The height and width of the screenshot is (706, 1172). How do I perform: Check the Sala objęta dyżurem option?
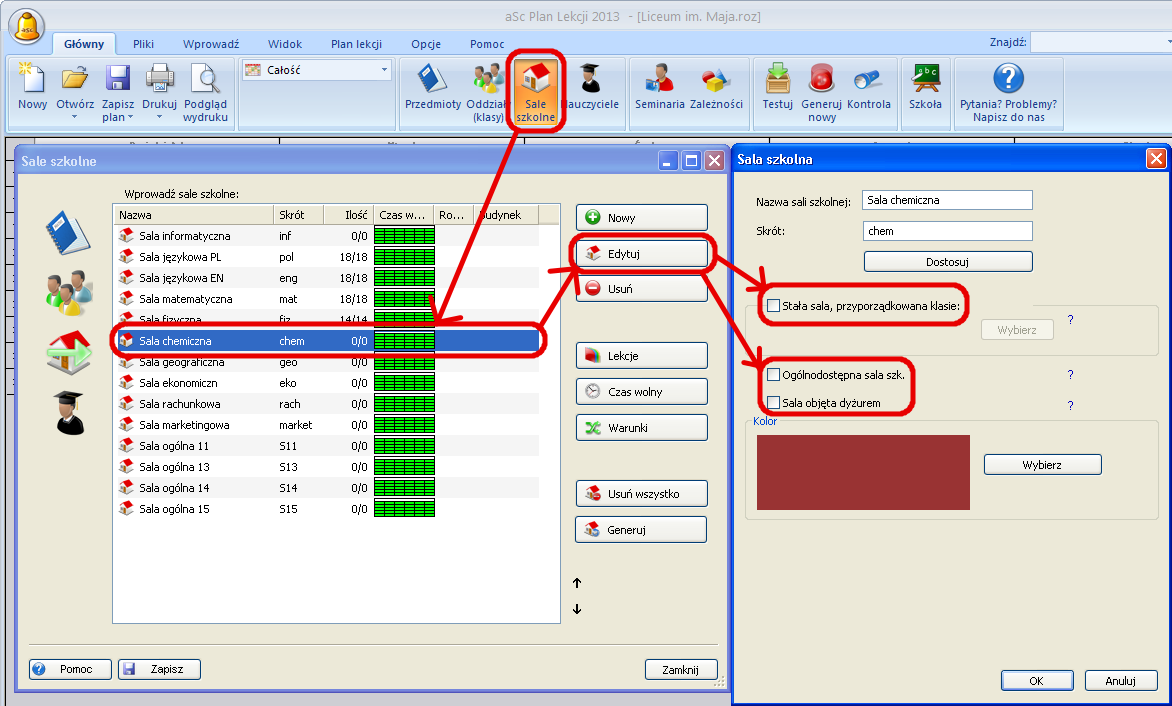pyautogui.click(x=773, y=403)
